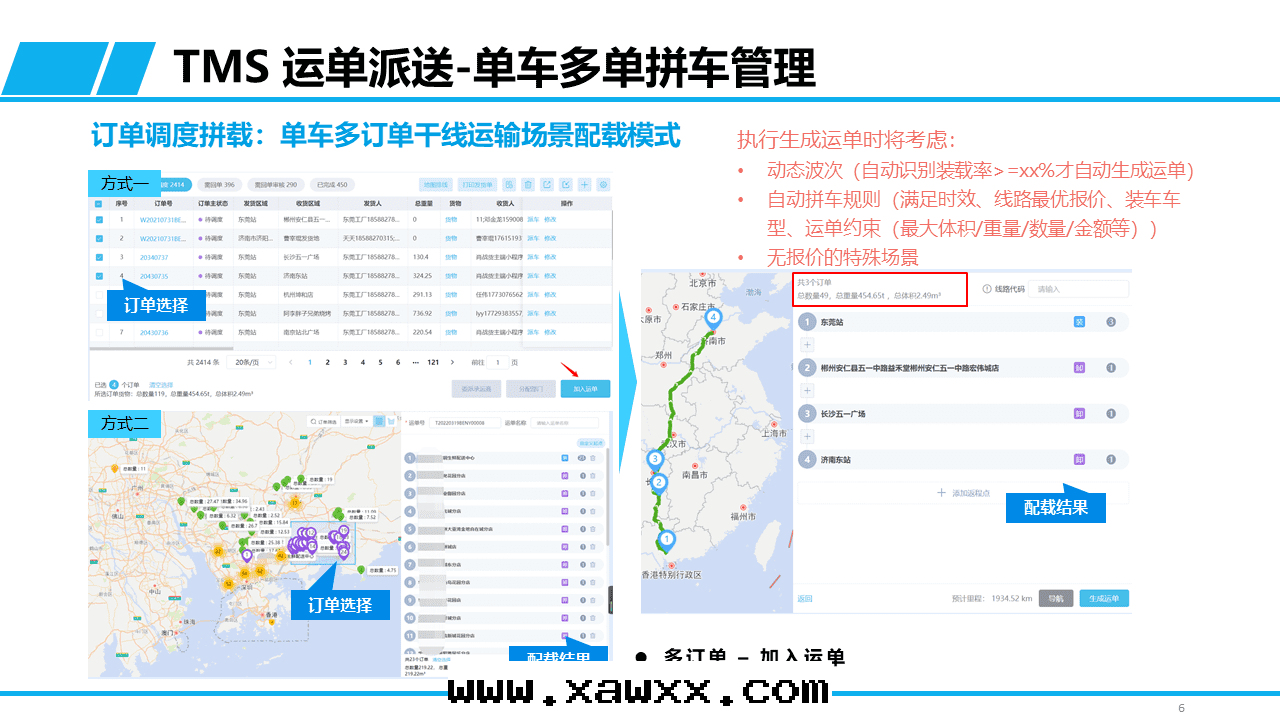This screenshot has height=720, width=1280.
Task: Uncheck checkbox for order 20340737
Action: point(98,257)
